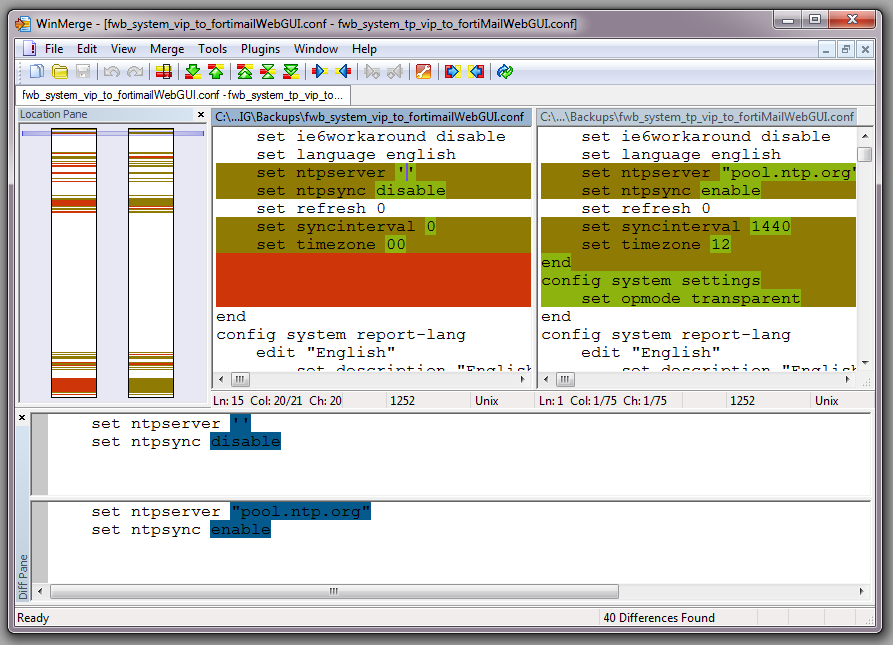Jump to the previous difference
Screen dimensions: 893x645
[x=214, y=71]
